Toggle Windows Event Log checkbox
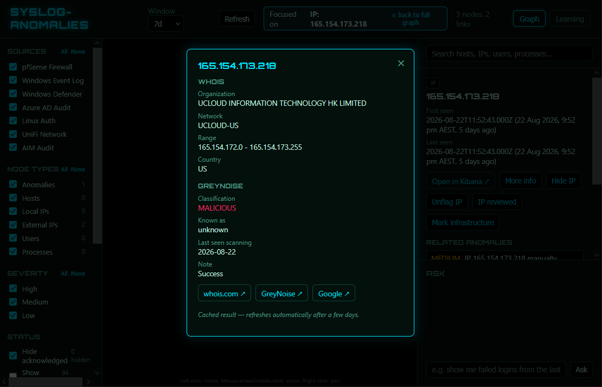This screenshot has height=387, width=602. pyautogui.click(x=13, y=80)
